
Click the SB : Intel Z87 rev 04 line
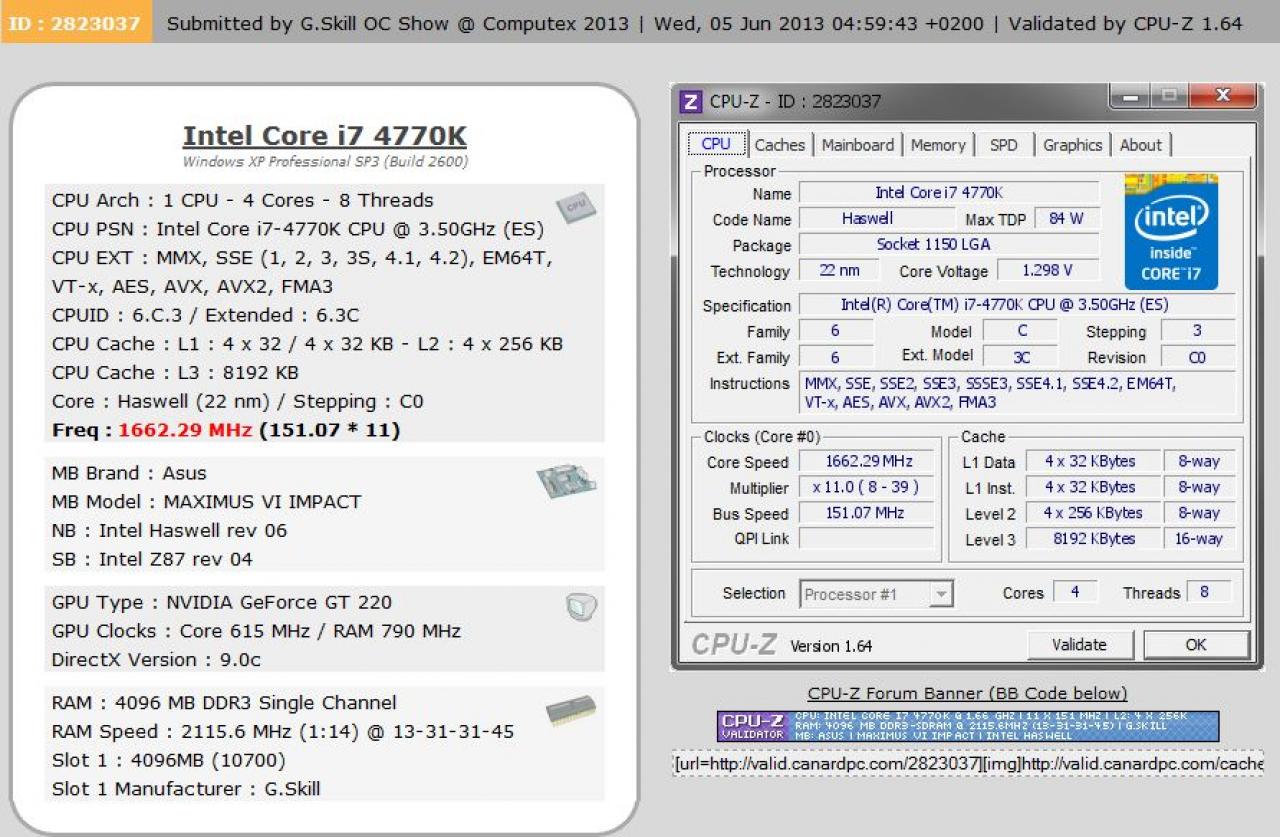coord(152,559)
